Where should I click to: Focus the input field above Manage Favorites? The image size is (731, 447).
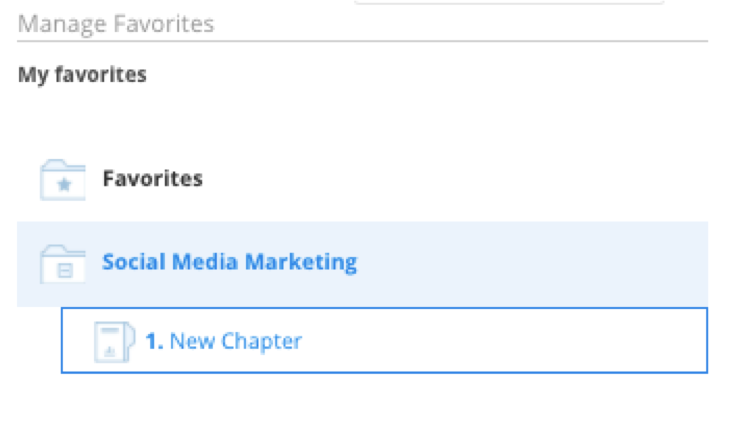tap(509, 2)
